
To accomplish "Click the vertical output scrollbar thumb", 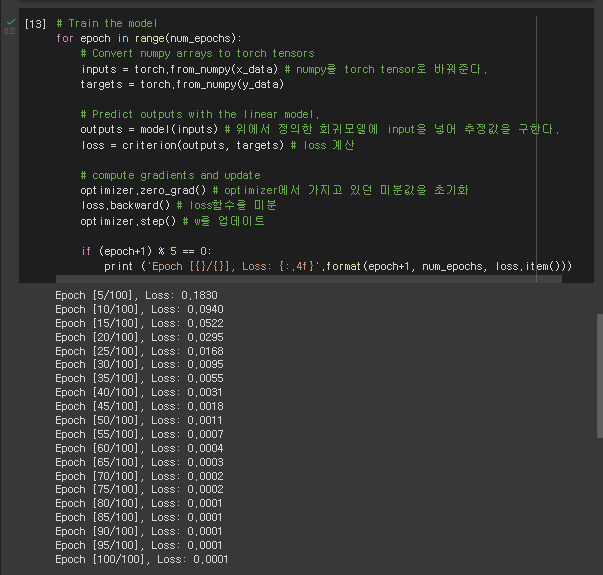I will [x=600, y=376].
